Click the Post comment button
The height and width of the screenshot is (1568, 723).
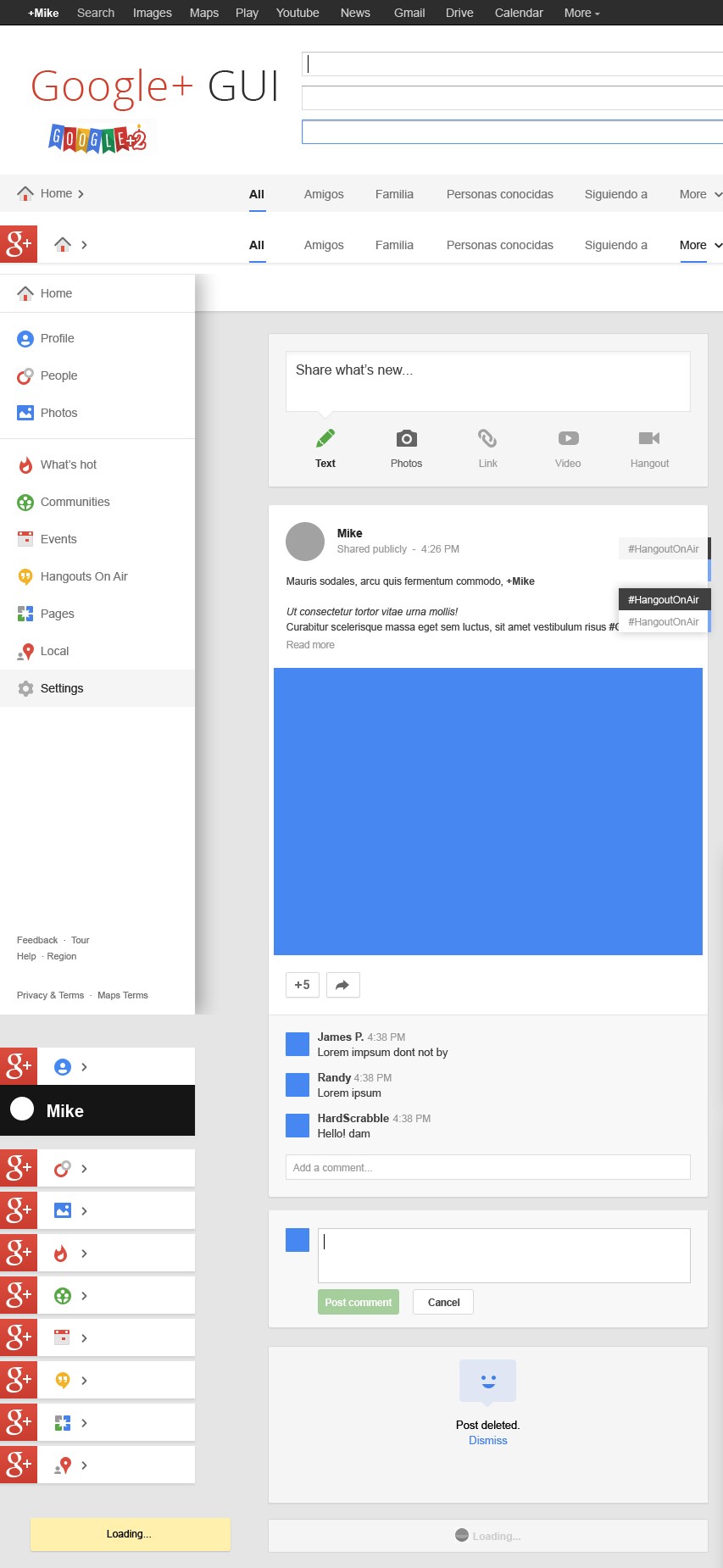(359, 1302)
